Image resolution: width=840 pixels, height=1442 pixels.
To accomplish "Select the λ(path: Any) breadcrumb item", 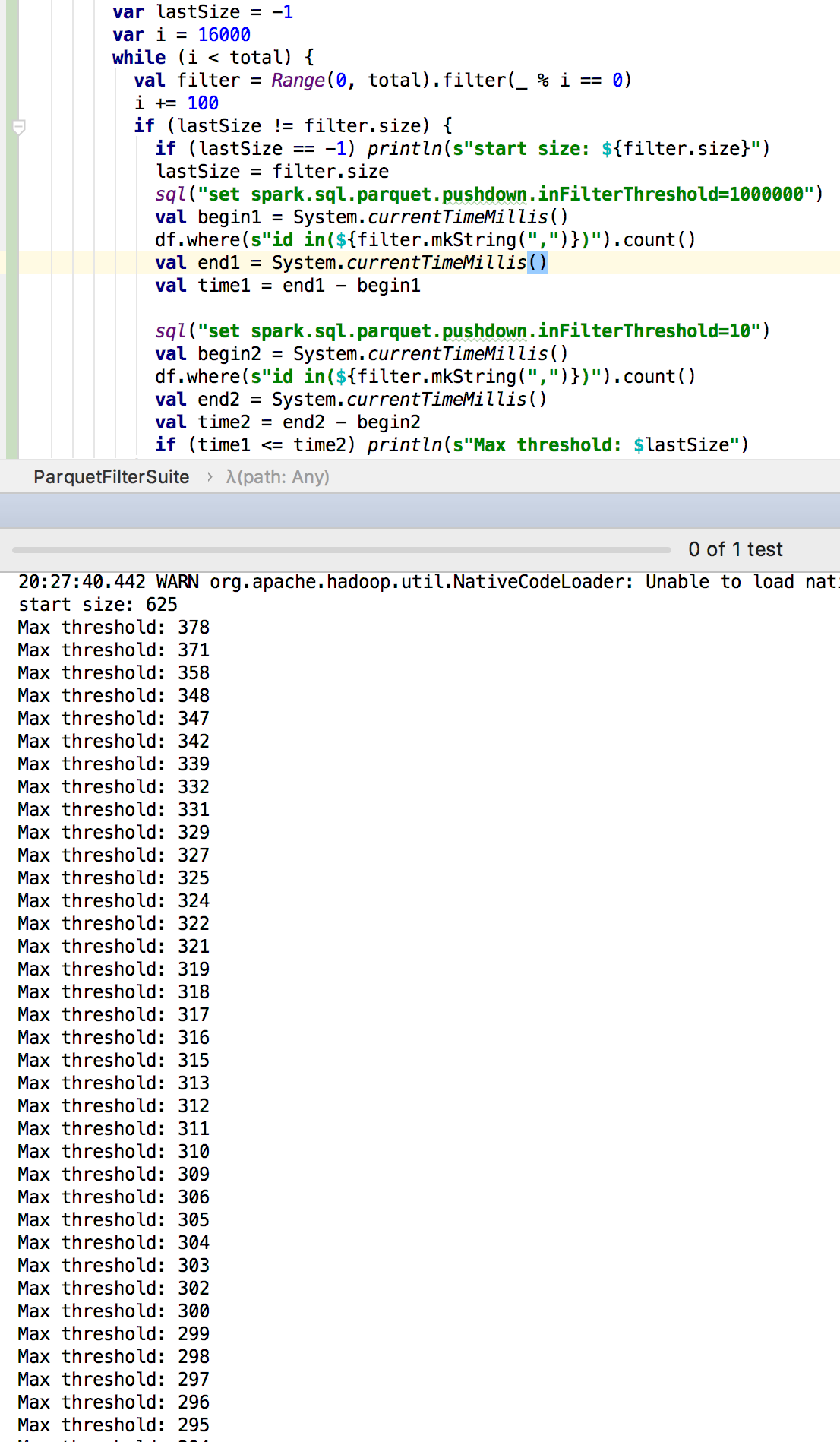I will 278,477.
